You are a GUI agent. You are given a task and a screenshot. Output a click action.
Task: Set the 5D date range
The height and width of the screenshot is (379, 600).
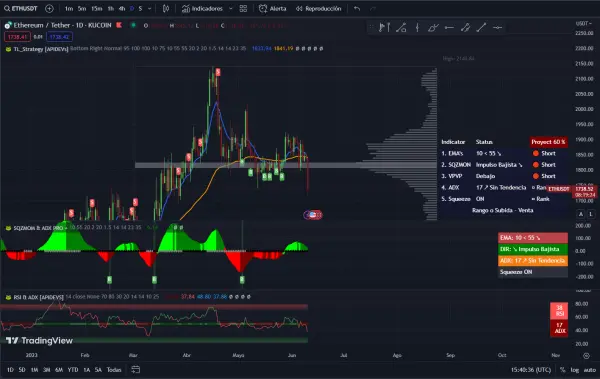tap(22, 369)
